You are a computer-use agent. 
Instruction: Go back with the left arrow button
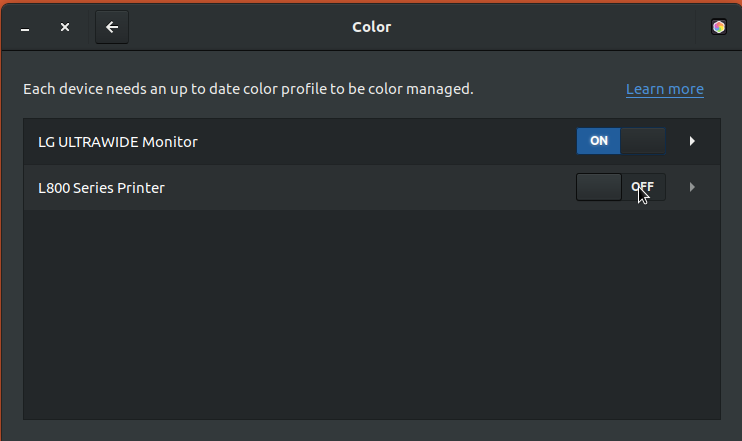[112, 27]
